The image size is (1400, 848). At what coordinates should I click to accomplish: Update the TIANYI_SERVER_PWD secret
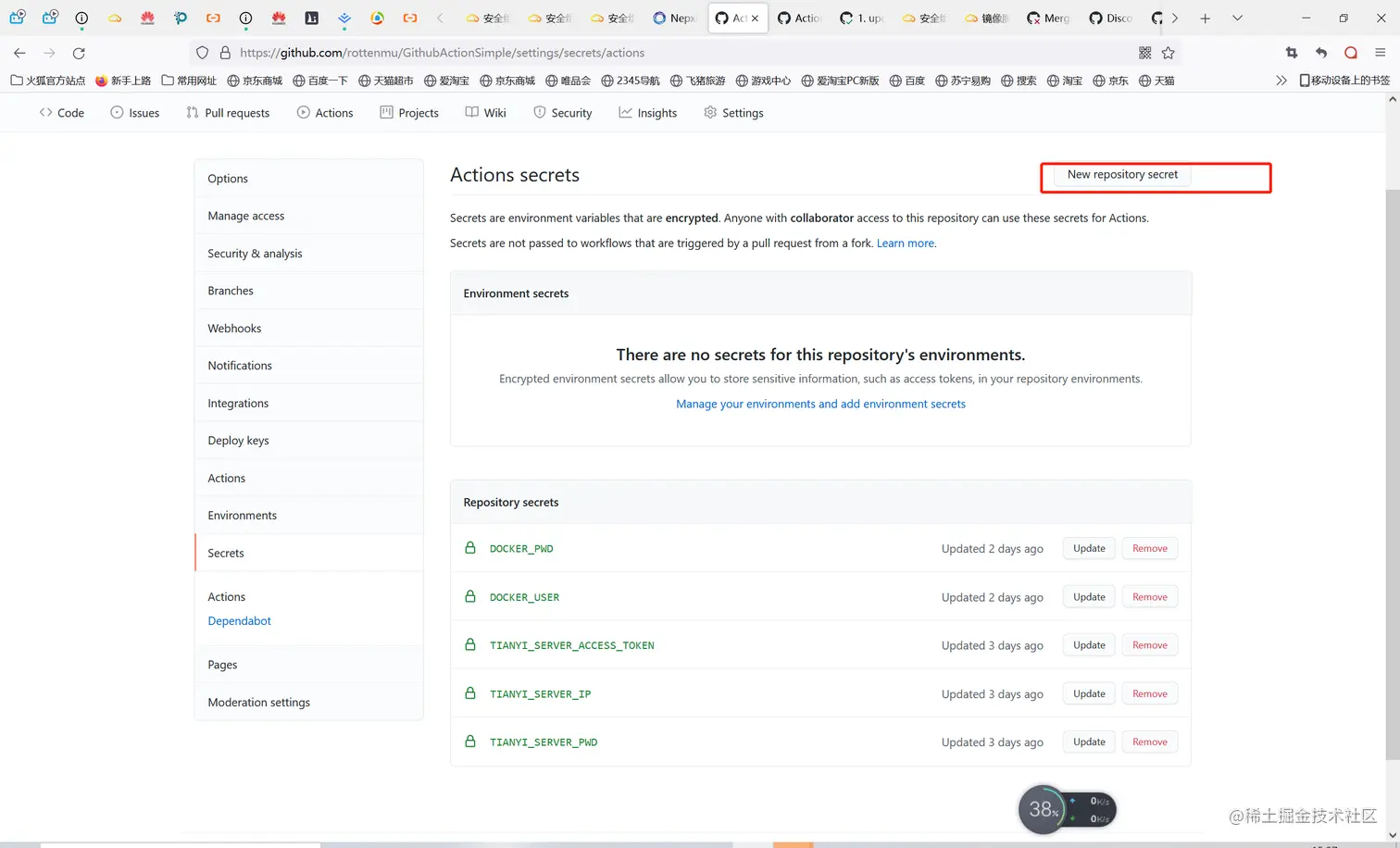tap(1089, 742)
